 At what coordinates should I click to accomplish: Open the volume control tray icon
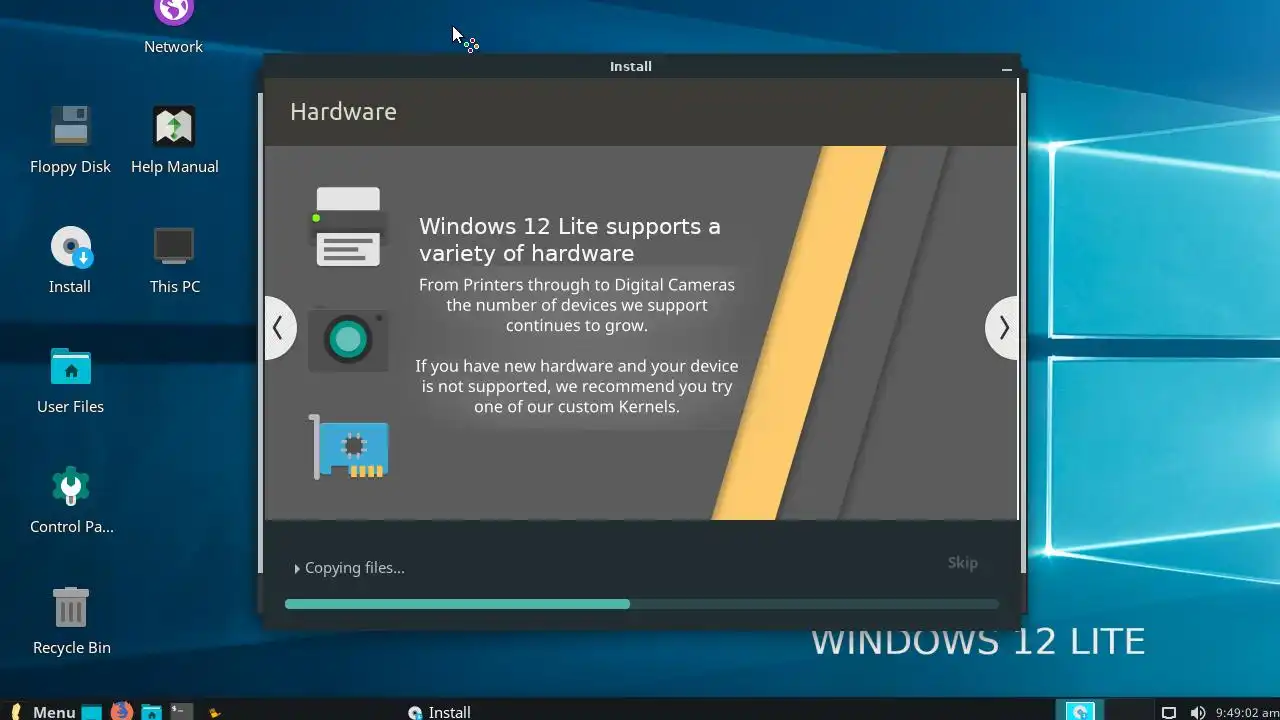[1197, 713]
